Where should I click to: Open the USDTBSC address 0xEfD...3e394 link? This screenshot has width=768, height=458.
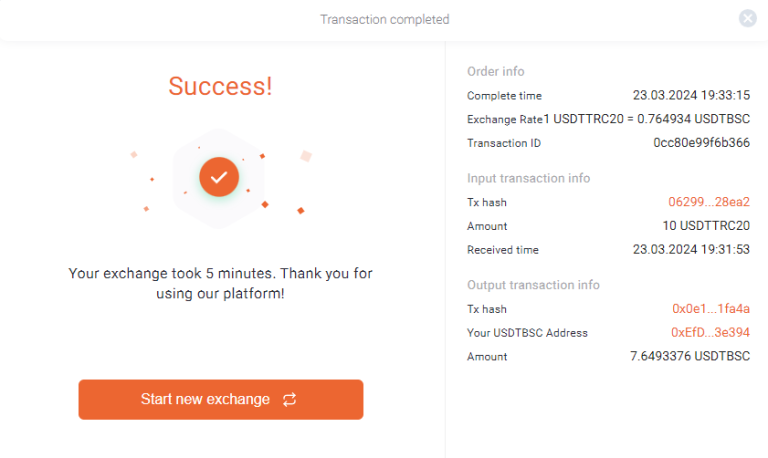711,333
